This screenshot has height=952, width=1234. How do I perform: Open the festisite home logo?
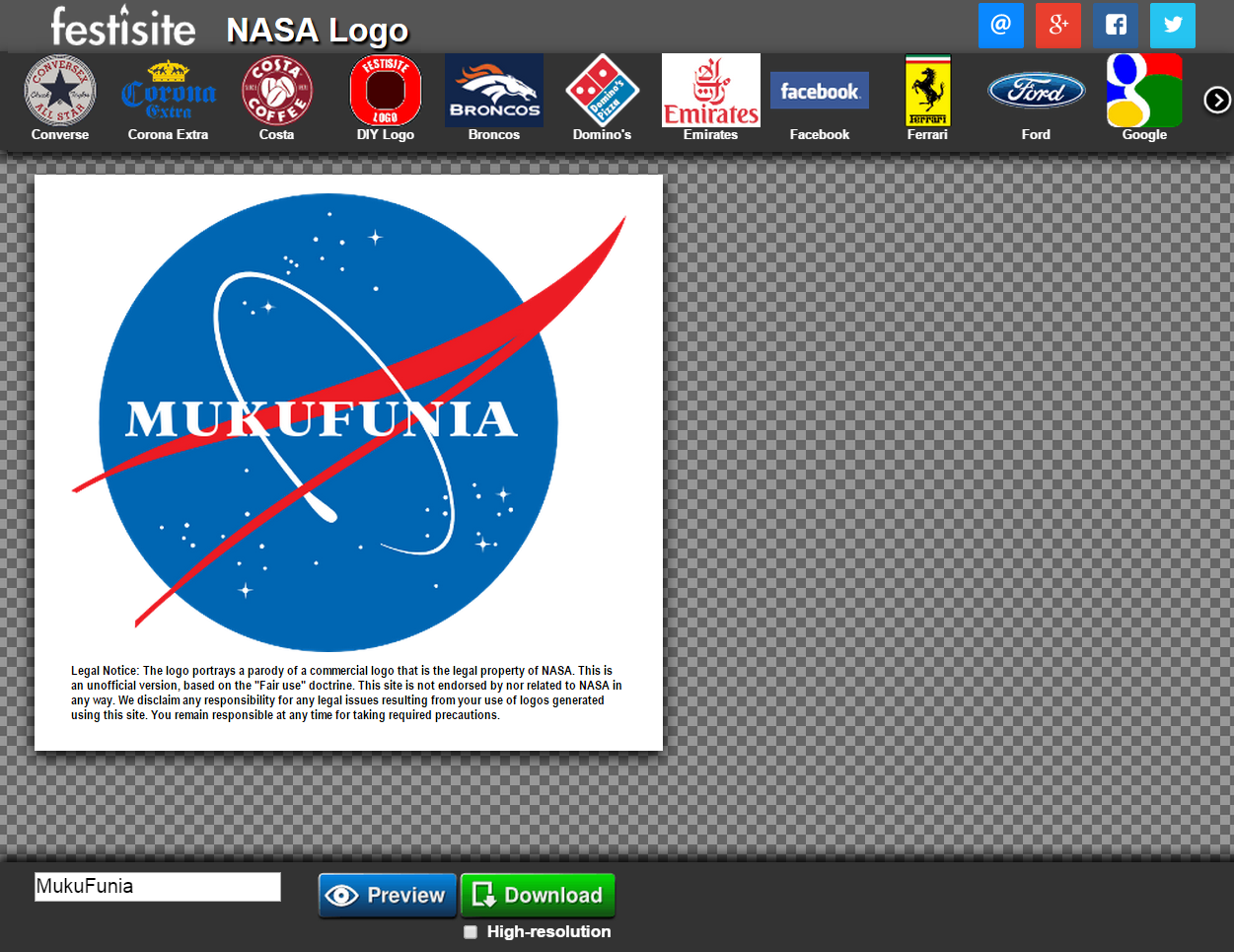pyautogui.click(x=123, y=27)
